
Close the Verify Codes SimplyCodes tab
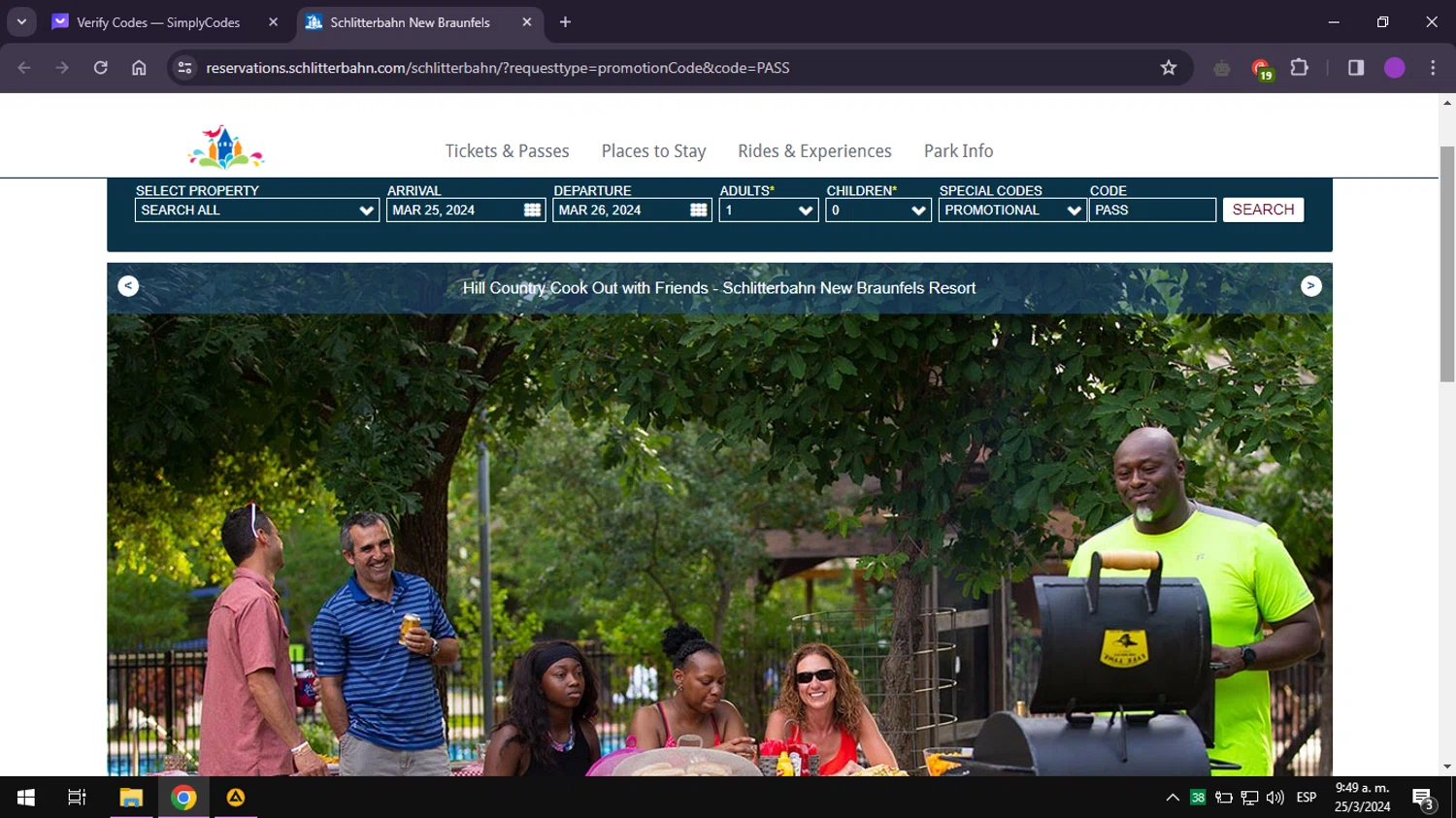[273, 22]
